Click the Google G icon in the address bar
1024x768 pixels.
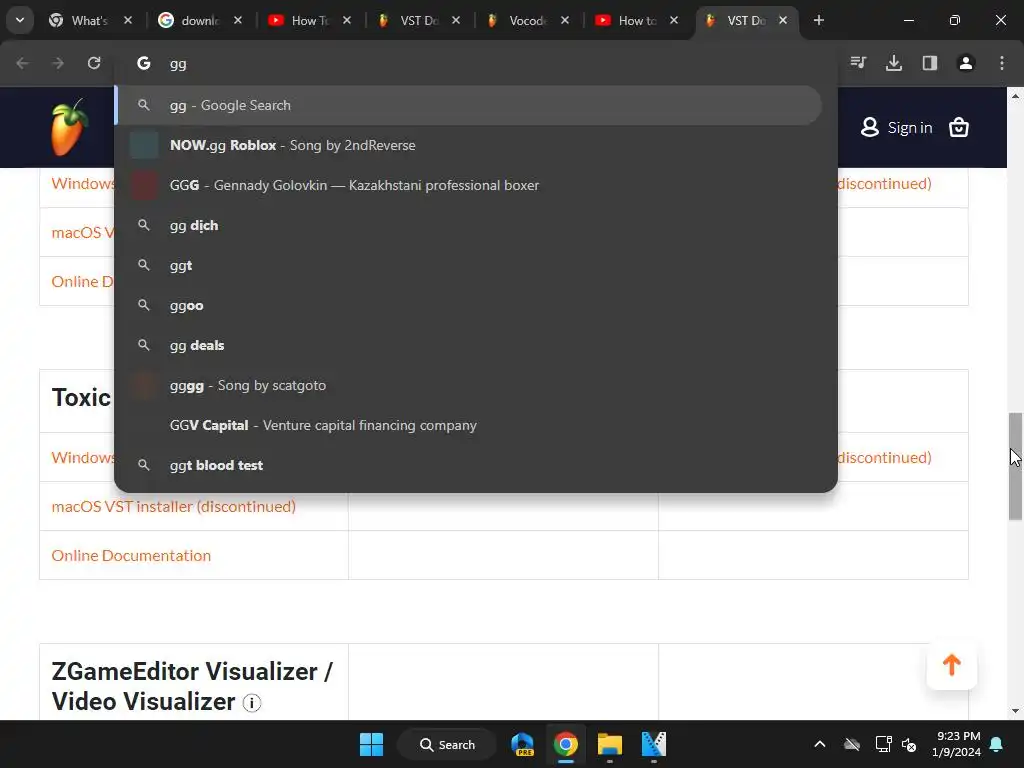[144, 63]
